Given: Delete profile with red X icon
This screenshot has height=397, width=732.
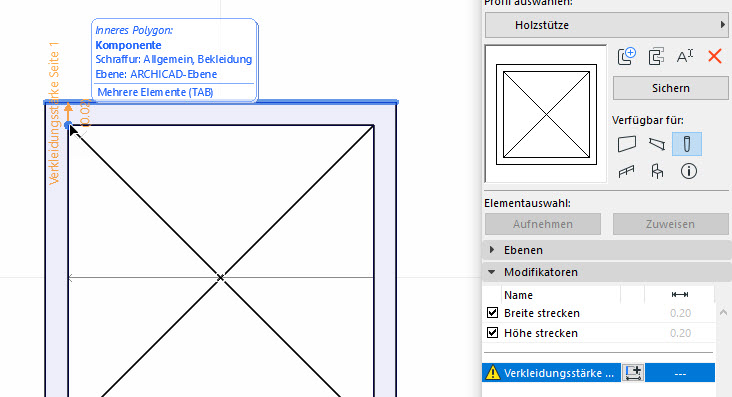Looking at the screenshot, I should 714,57.
